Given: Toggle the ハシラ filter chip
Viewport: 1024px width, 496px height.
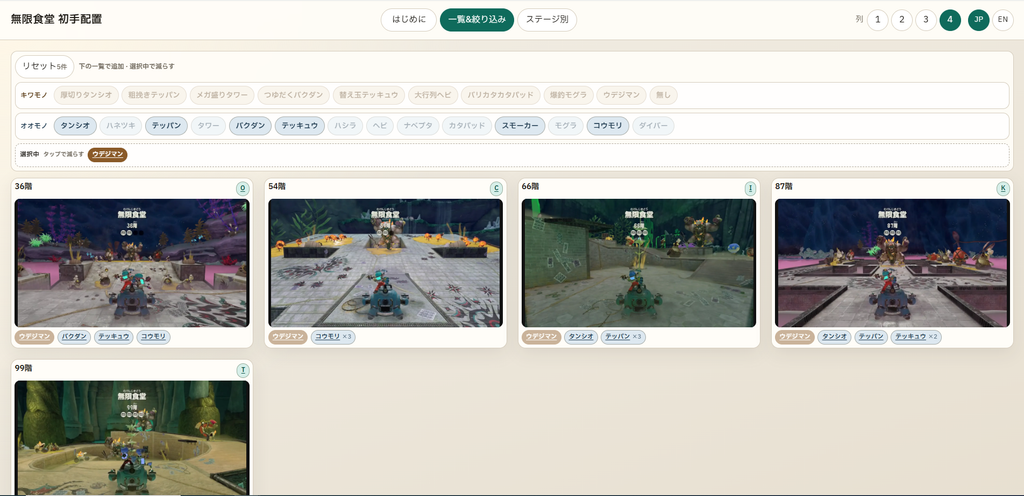Looking at the screenshot, I should click(345, 126).
